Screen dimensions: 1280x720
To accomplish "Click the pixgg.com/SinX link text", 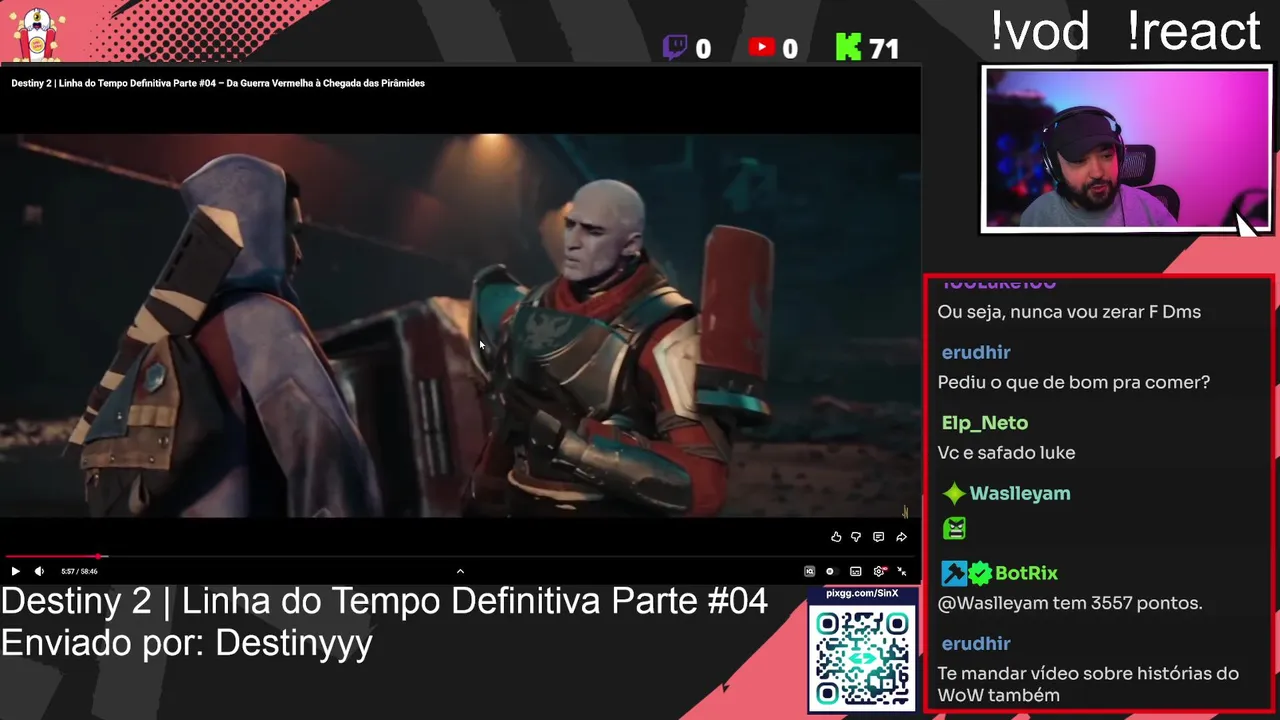I will tap(862, 594).
